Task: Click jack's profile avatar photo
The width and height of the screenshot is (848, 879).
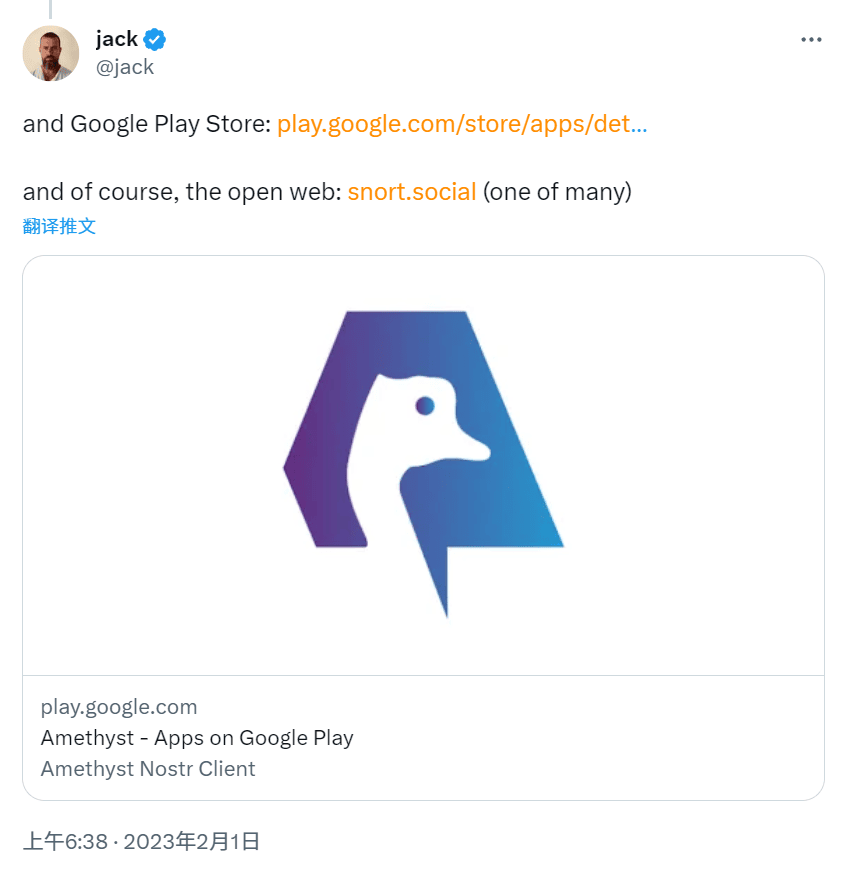Action: click(x=51, y=53)
